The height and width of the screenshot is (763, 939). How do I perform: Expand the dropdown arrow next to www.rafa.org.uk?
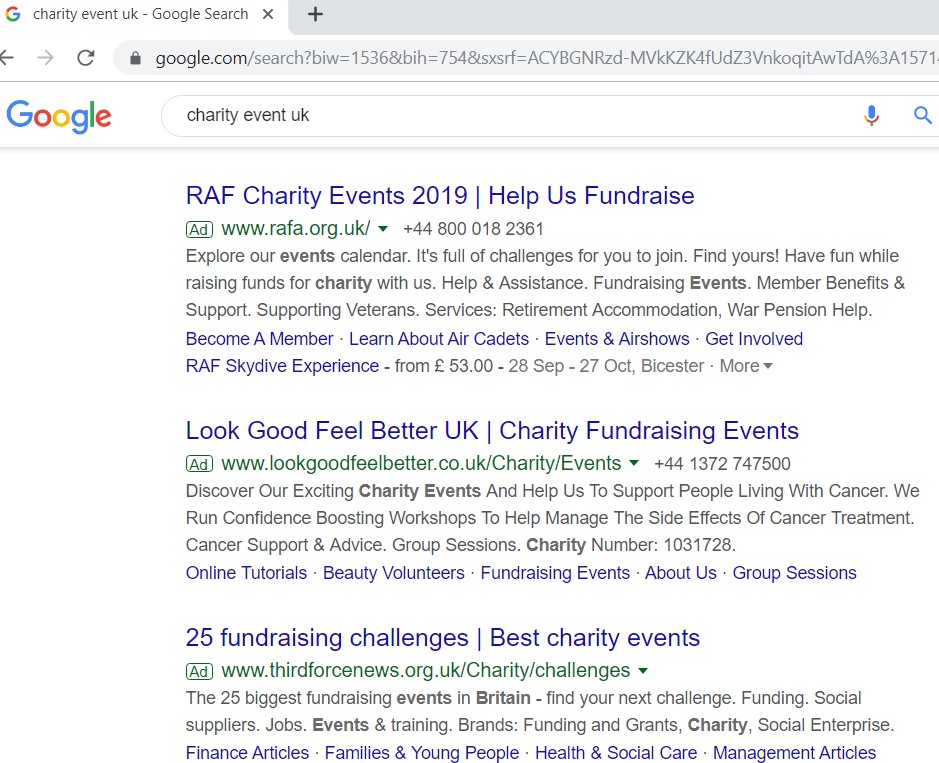point(383,229)
